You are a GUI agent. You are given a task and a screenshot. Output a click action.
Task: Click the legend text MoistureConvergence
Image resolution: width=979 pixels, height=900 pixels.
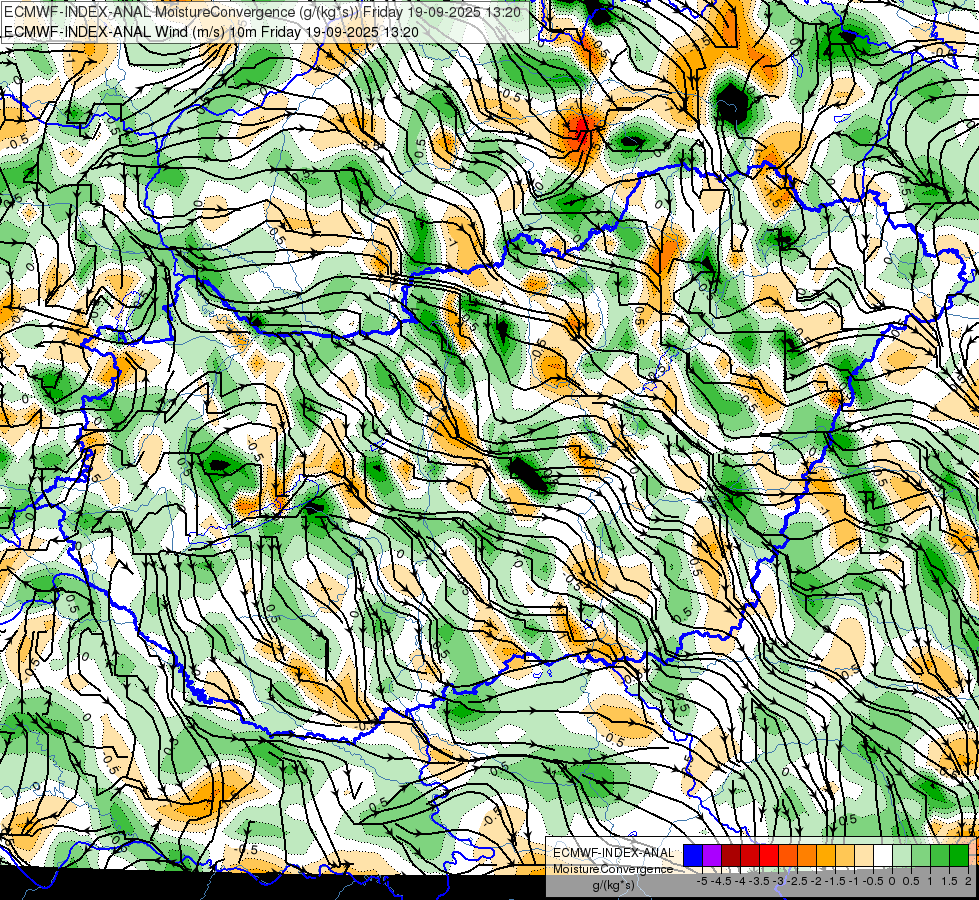613,869
